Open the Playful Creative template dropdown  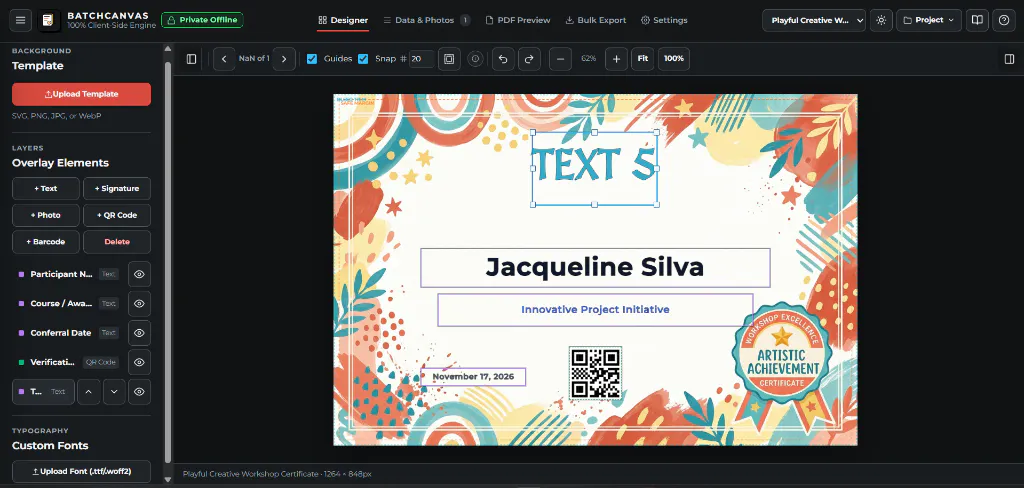(x=814, y=20)
